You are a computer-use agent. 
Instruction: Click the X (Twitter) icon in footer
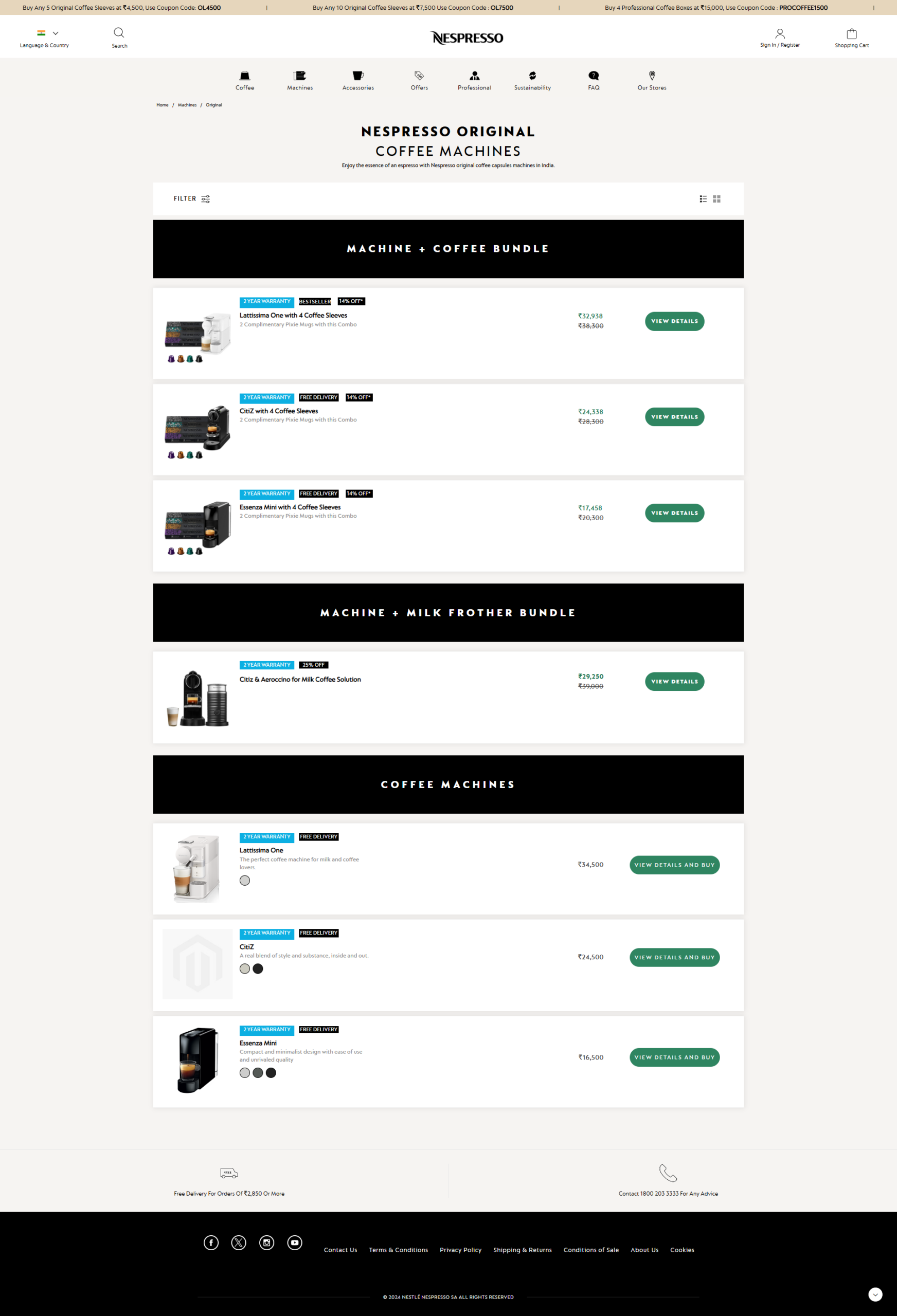click(239, 1242)
